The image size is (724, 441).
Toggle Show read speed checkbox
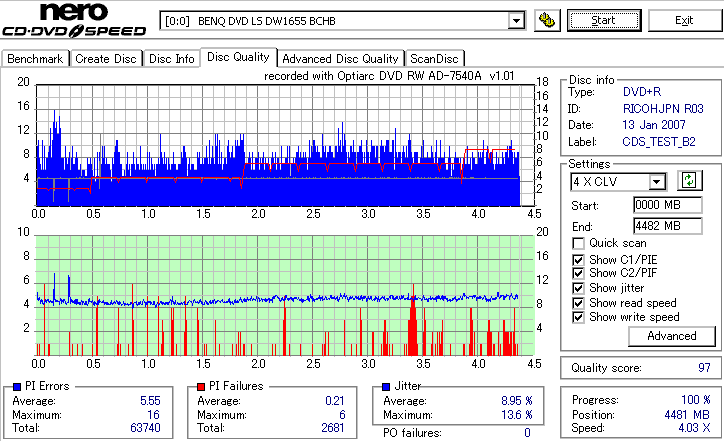[578, 303]
